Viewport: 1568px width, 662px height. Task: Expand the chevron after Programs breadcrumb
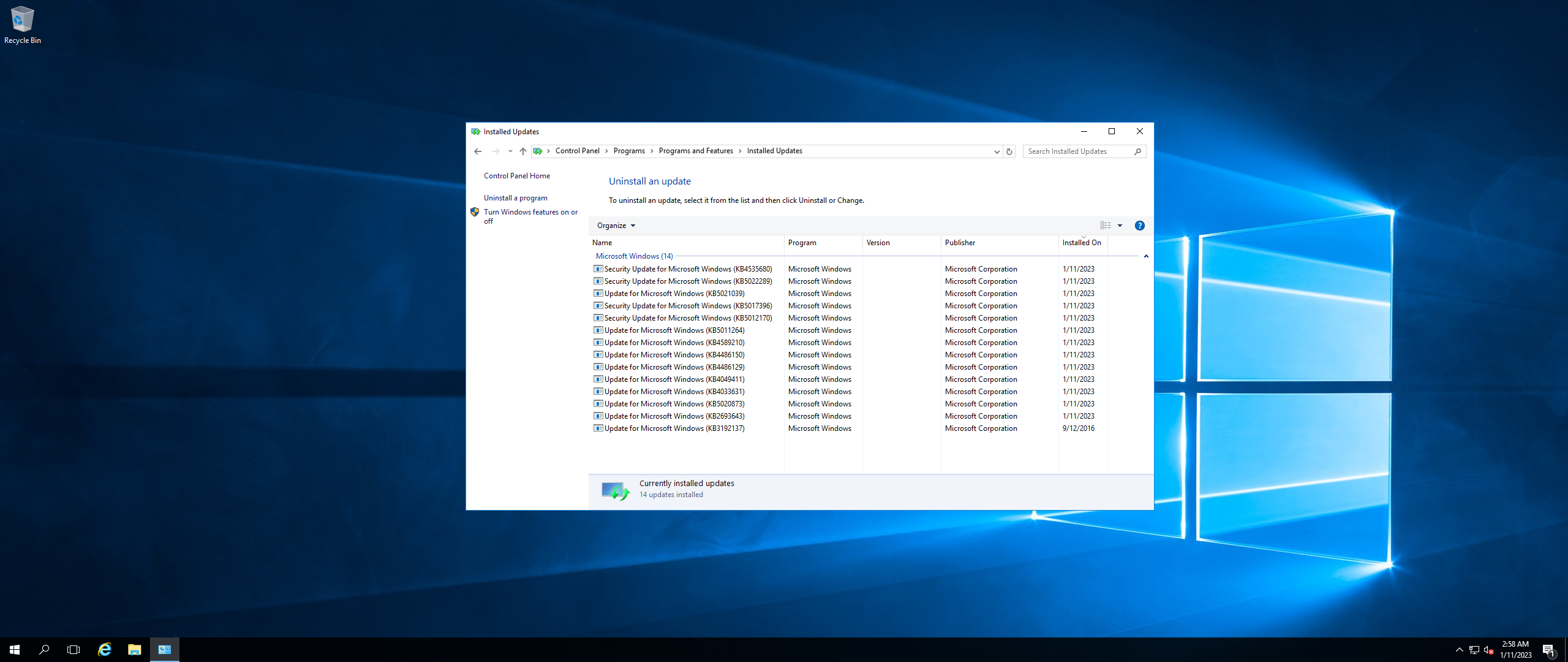tap(652, 151)
